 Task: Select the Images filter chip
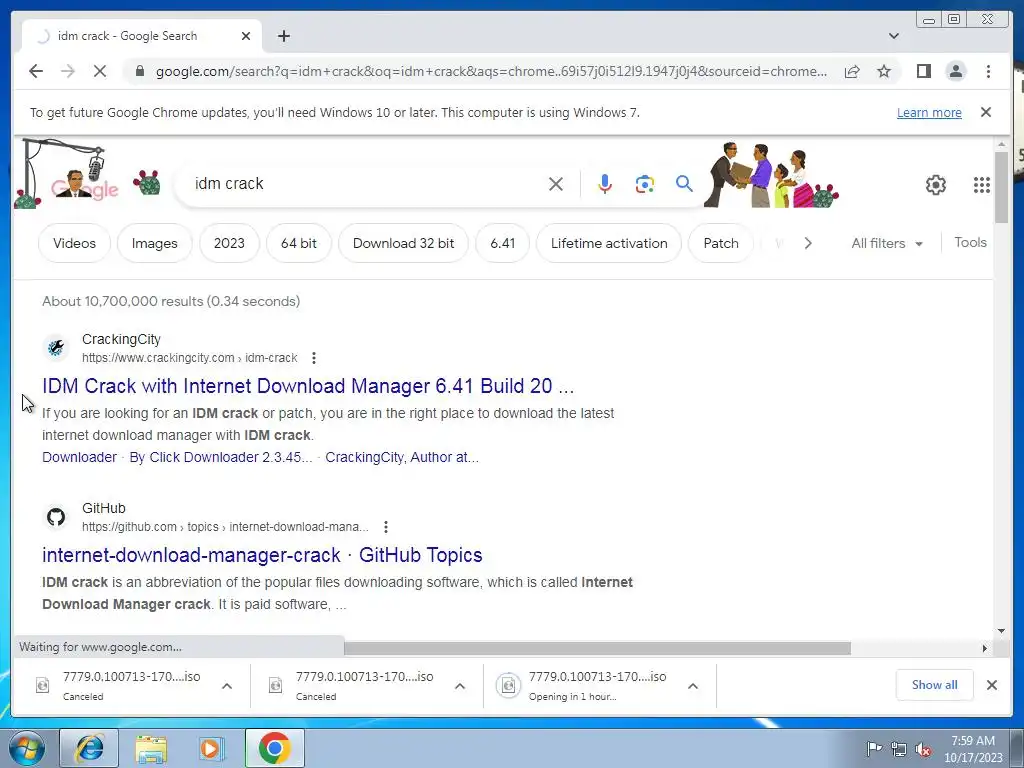[x=154, y=243]
